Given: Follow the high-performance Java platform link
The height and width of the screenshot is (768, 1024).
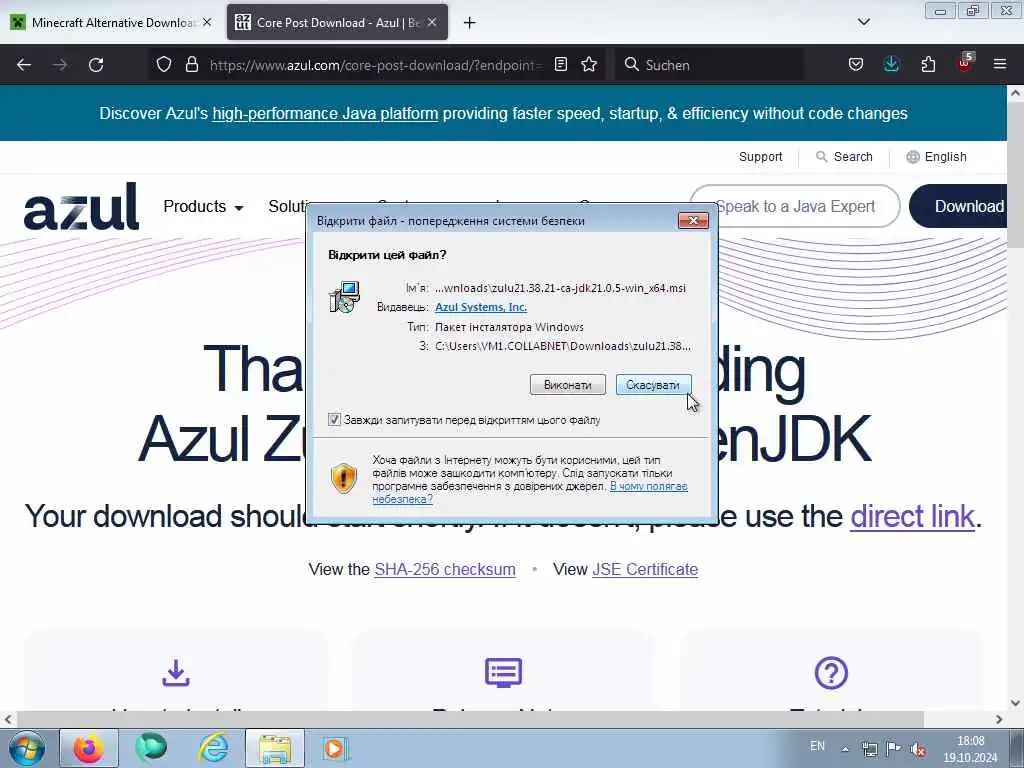Looking at the screenshot, I should [x=325, y=114].
